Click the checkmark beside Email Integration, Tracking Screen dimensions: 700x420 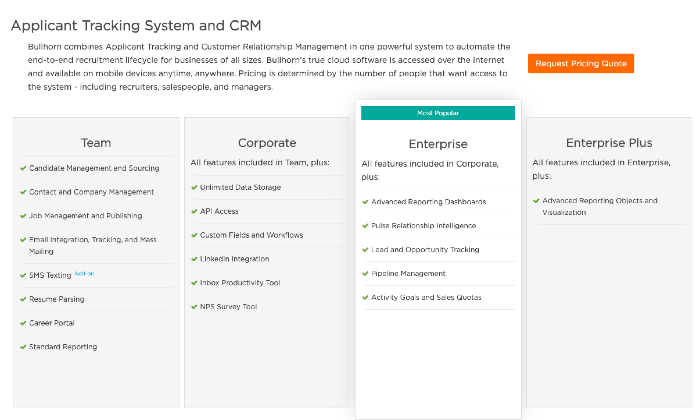pyautogui.click(x=23, y=240)
